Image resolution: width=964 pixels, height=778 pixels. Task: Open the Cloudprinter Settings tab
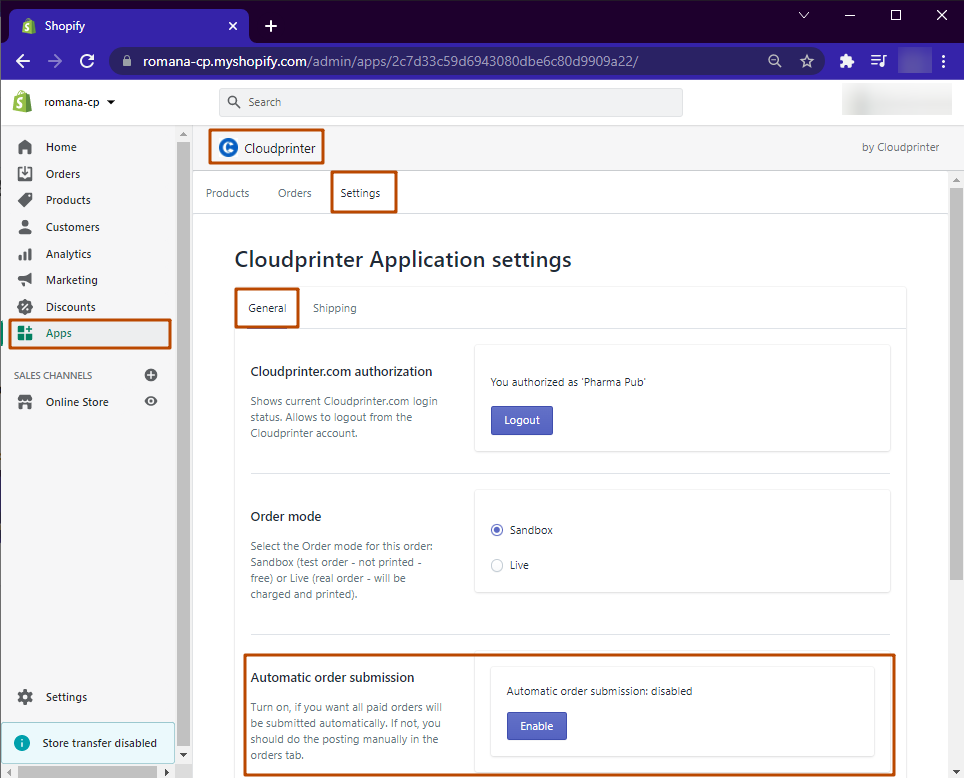(360, 193)
